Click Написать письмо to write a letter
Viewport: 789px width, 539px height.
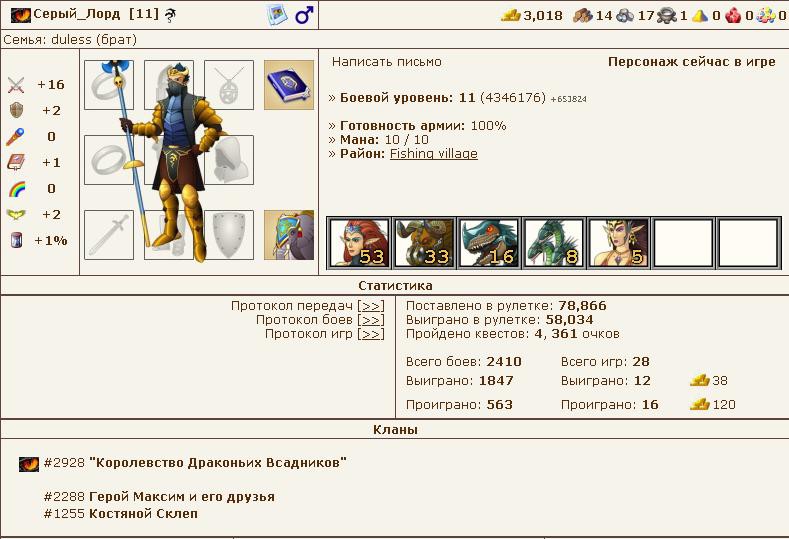pyautogui.click(x=386, y=62)
